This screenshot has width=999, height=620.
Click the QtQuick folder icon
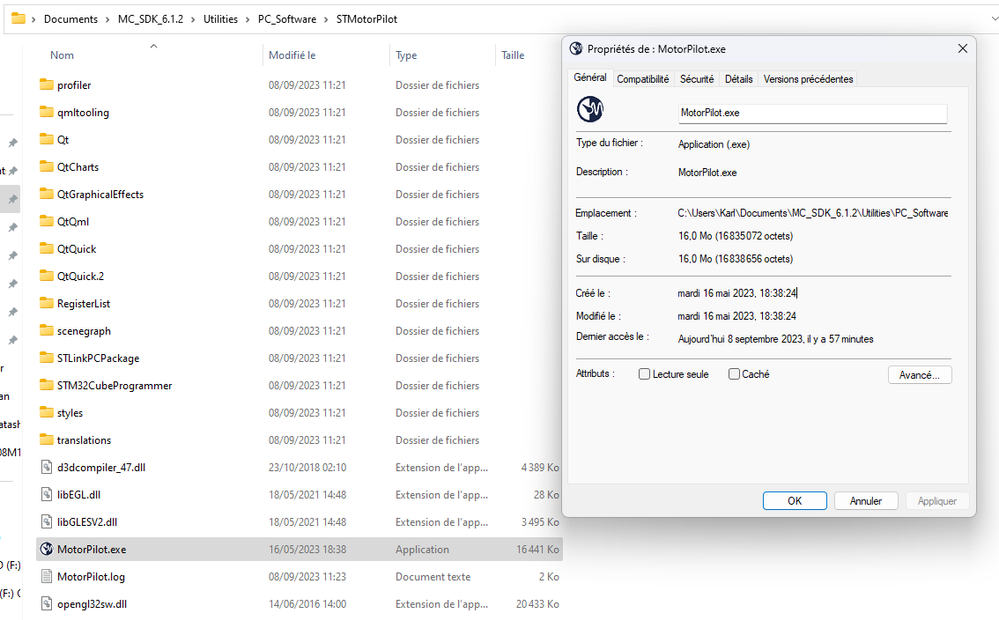47,249
